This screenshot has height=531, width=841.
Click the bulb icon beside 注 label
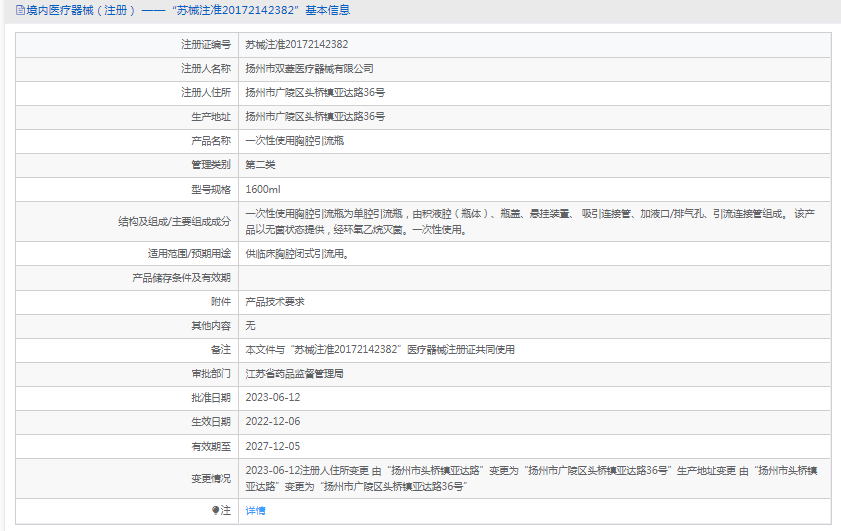pyautogui.click(x=215, y=510)
